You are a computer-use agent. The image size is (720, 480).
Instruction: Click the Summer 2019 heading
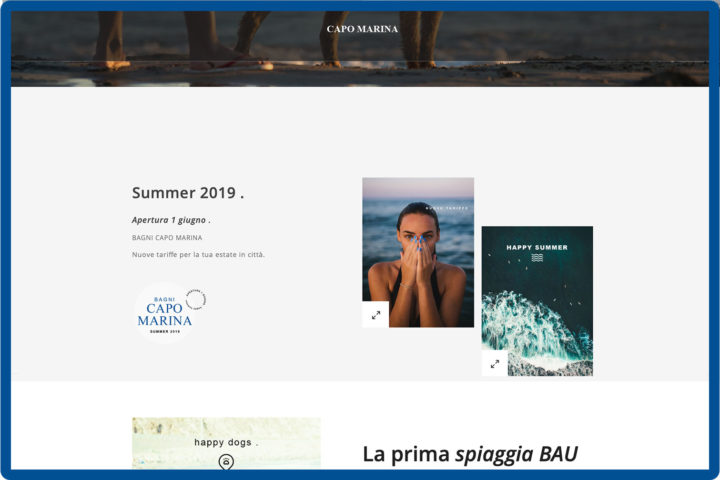click(188, 192)
